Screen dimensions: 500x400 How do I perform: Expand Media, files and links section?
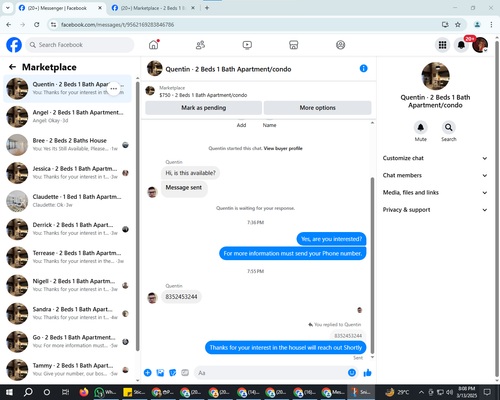pyautogui.click(x=435, y=192)
